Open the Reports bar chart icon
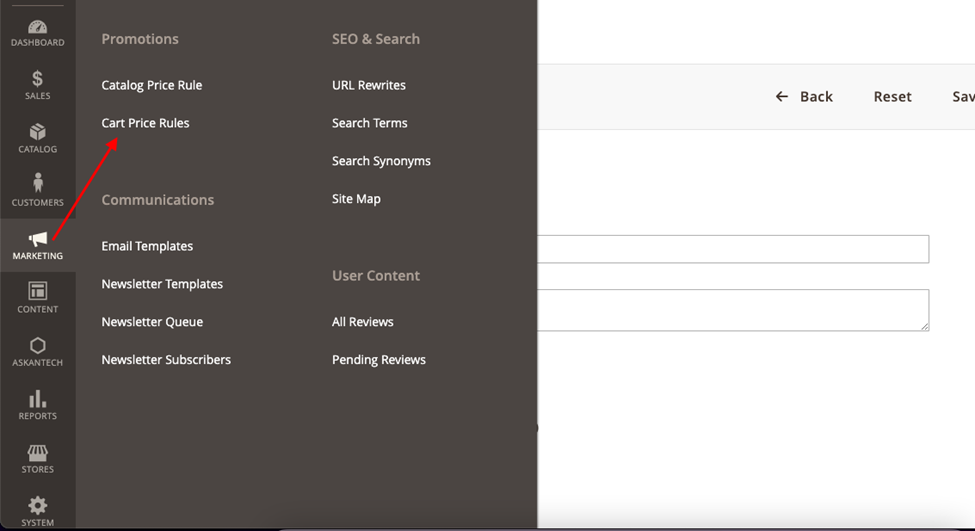 37,399
